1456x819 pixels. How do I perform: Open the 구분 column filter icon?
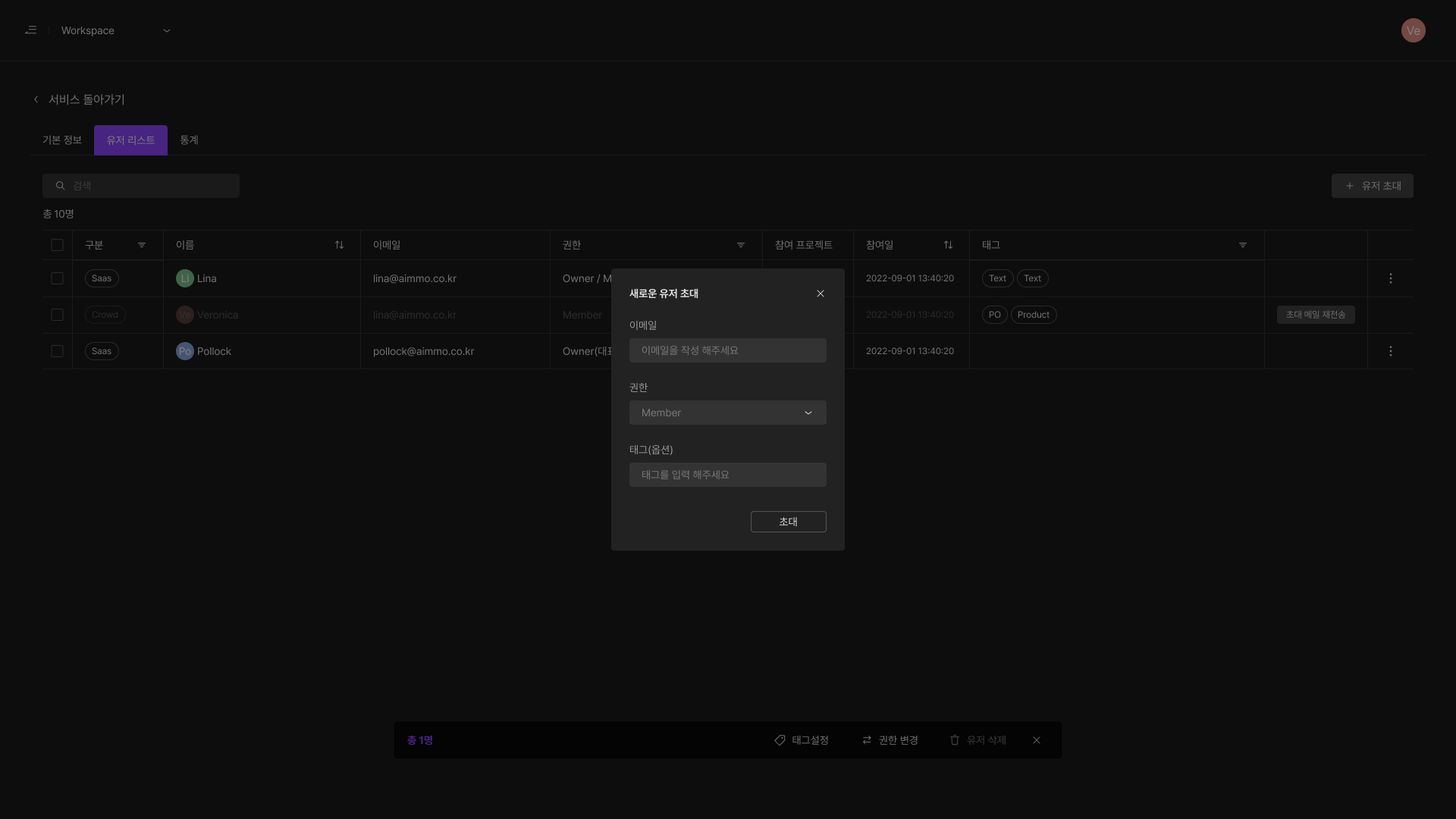[x=142, y=245]
